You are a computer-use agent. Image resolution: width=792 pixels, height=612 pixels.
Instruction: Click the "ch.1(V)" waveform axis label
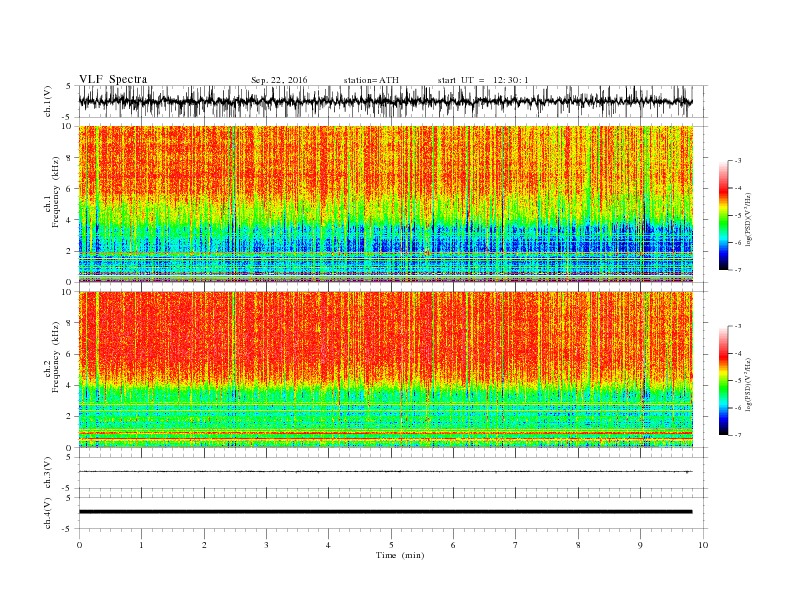(48, 101)
